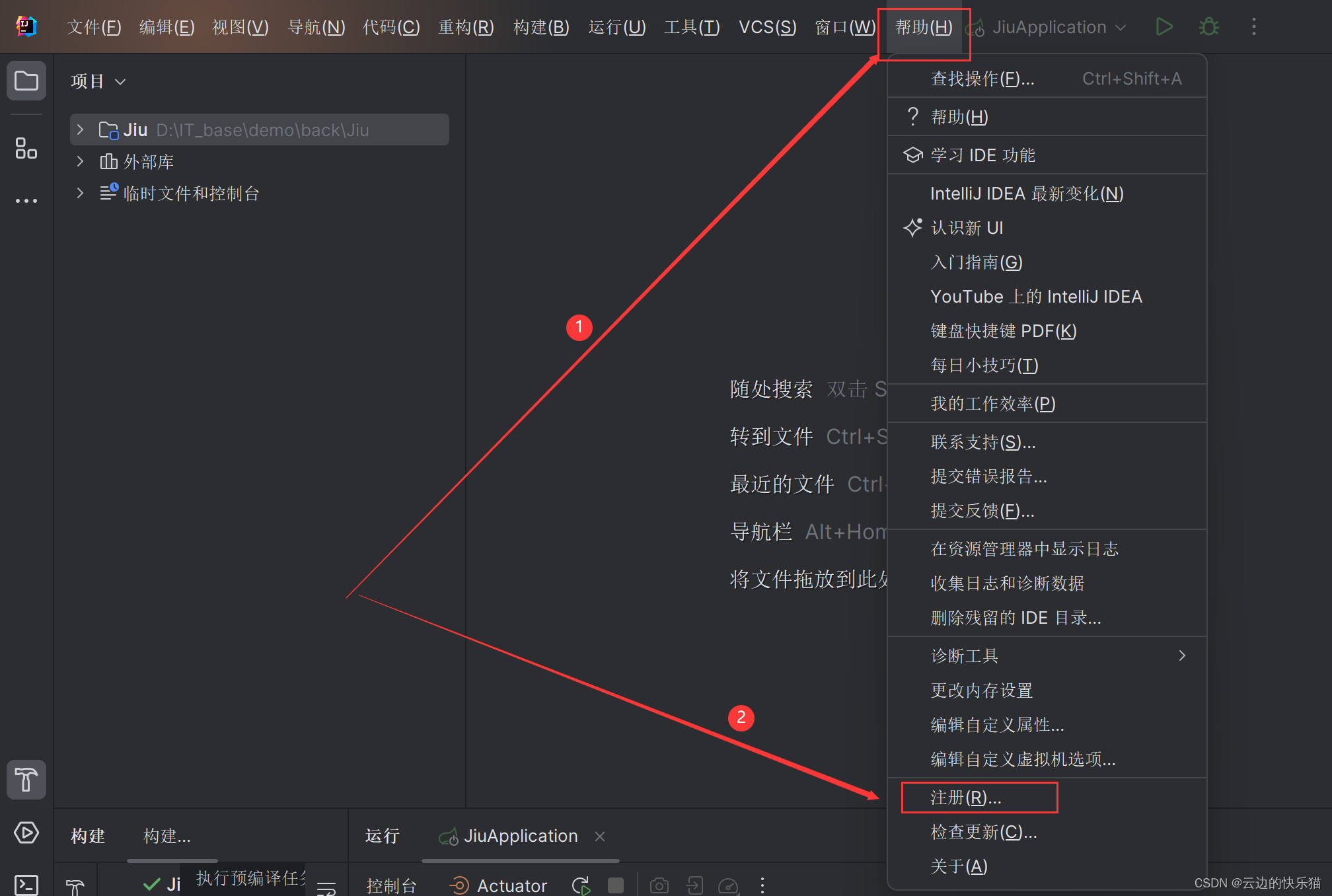Switch to the Actuator tab
This screenshot has width=1332, height=896.
pyautogui.click(x=499, y=885)
